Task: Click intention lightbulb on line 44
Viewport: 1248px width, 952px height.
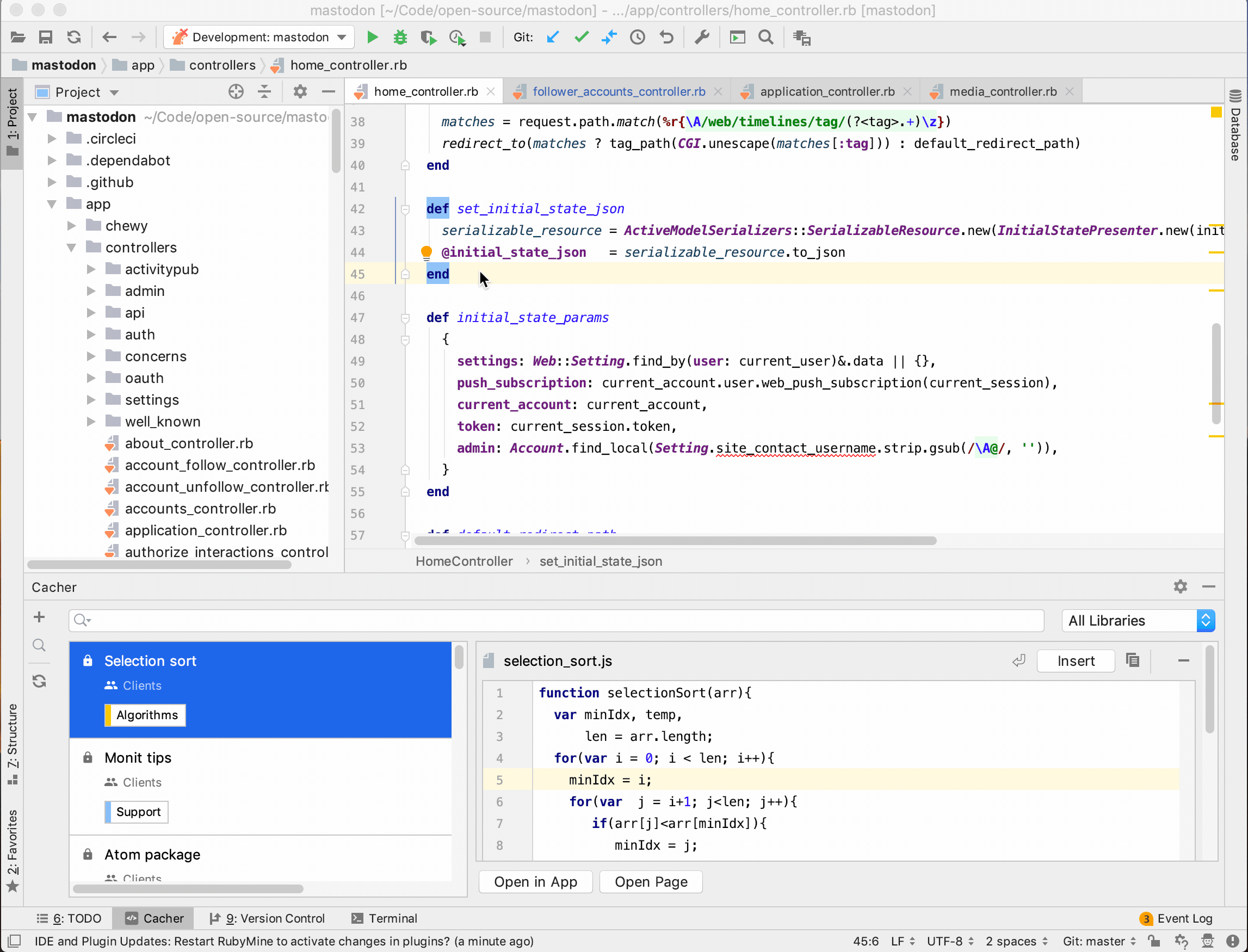Action: tap(426, 252)
